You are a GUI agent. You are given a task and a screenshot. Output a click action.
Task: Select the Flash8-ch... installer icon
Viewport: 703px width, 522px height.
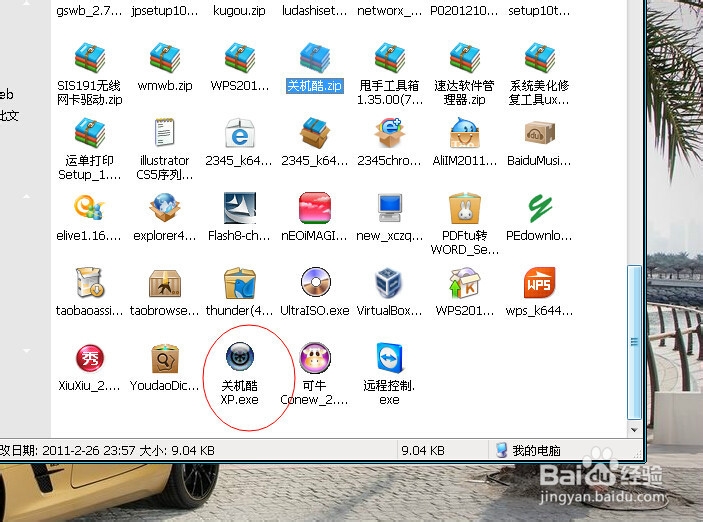[240, 208]
